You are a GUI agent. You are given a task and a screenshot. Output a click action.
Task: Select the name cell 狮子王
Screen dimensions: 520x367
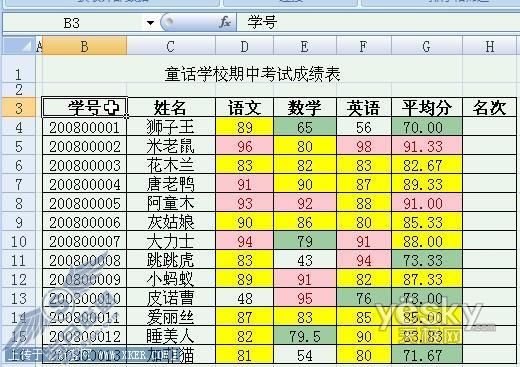coord(171,127)
